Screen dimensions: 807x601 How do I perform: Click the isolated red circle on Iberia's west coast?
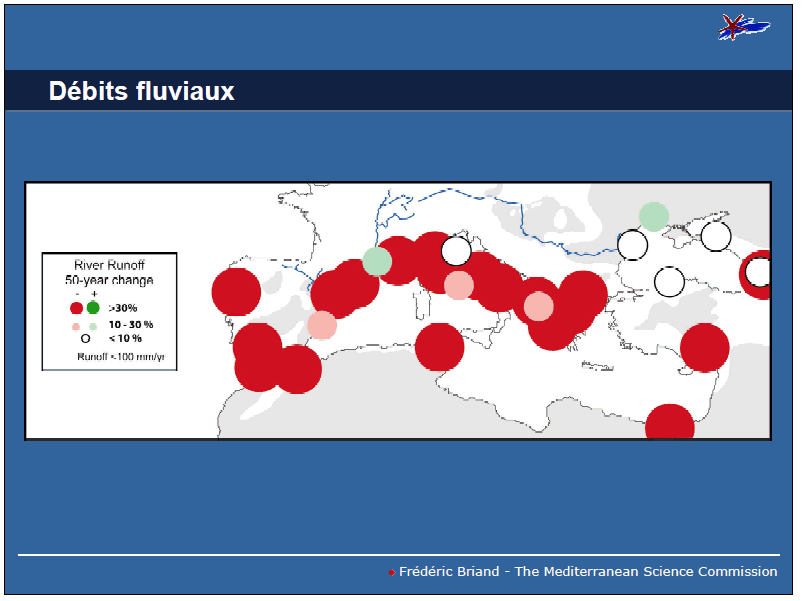[x=236, y=292]
